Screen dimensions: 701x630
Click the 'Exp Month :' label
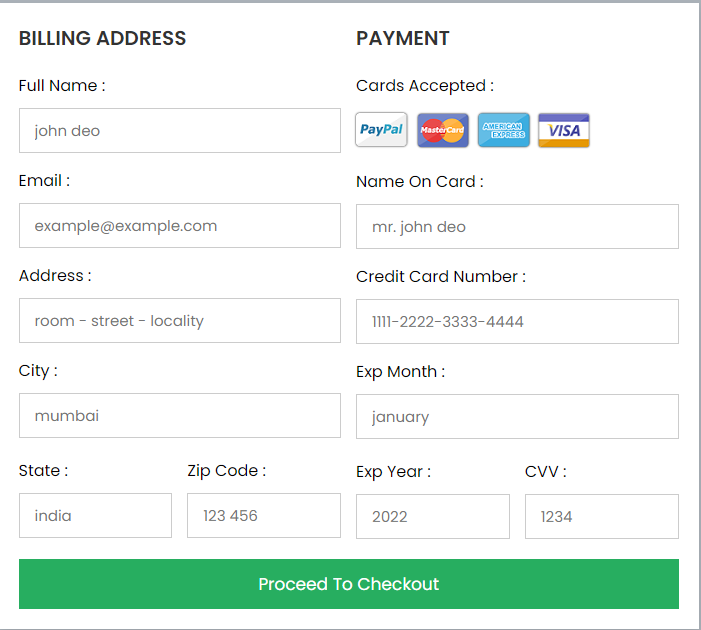pos(401,372)
